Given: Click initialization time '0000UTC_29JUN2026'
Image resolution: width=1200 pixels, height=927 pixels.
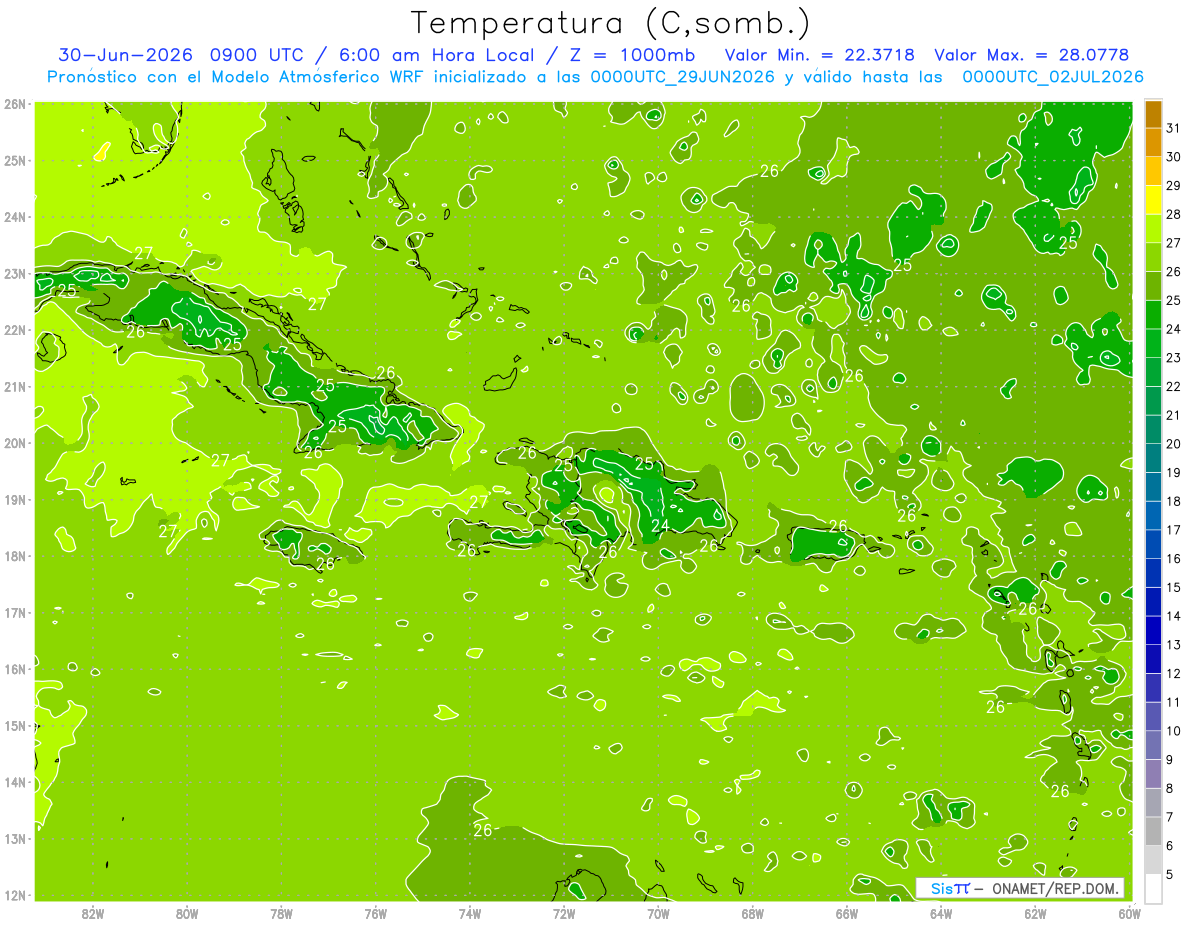Looking at the screenshot, I should click(x=683, y=77).
